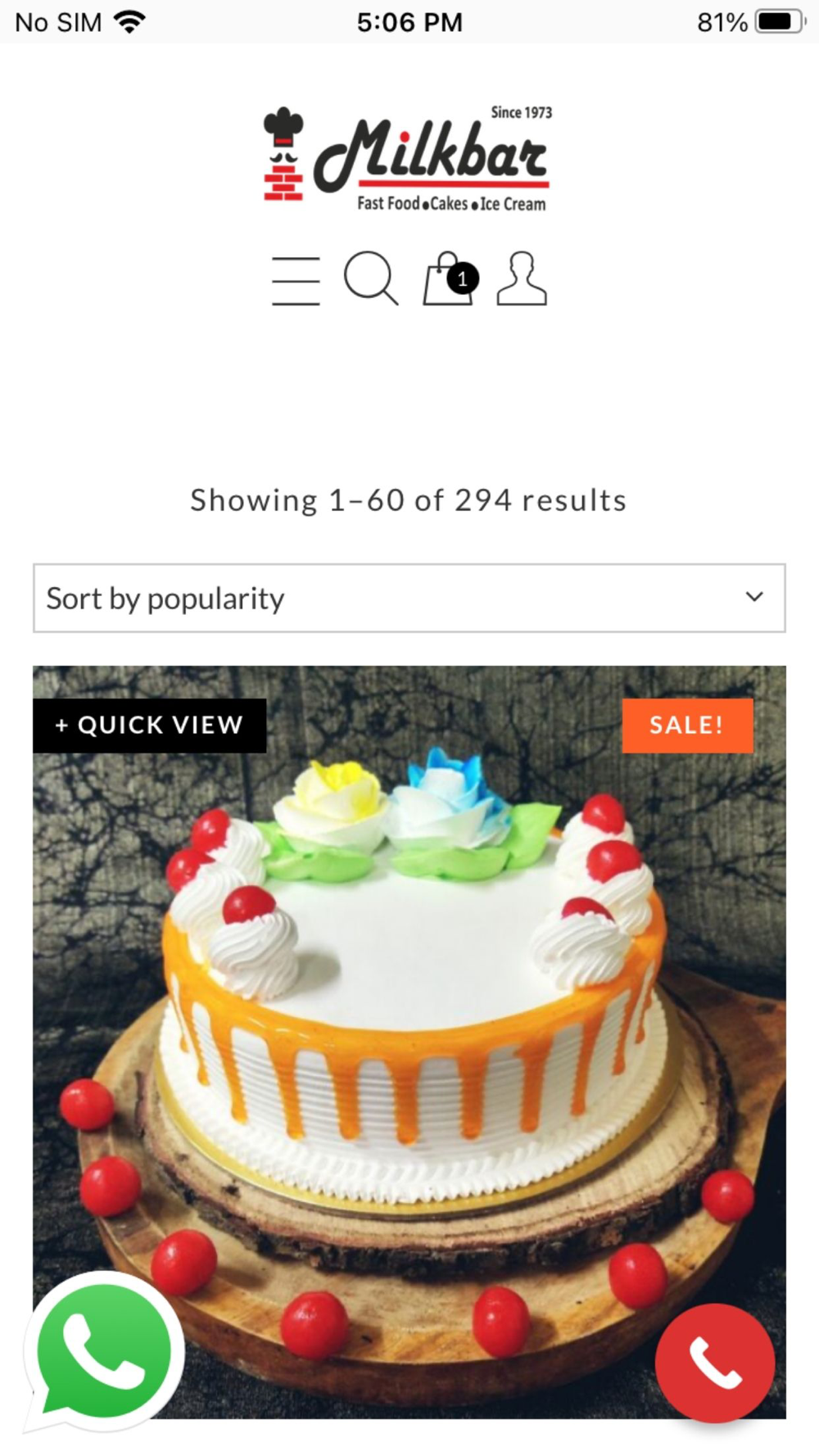Viewport: 819px width, 1456px height.
Task: Start a WhatsApp chat via green icon
Action: tap(102, 1352)
